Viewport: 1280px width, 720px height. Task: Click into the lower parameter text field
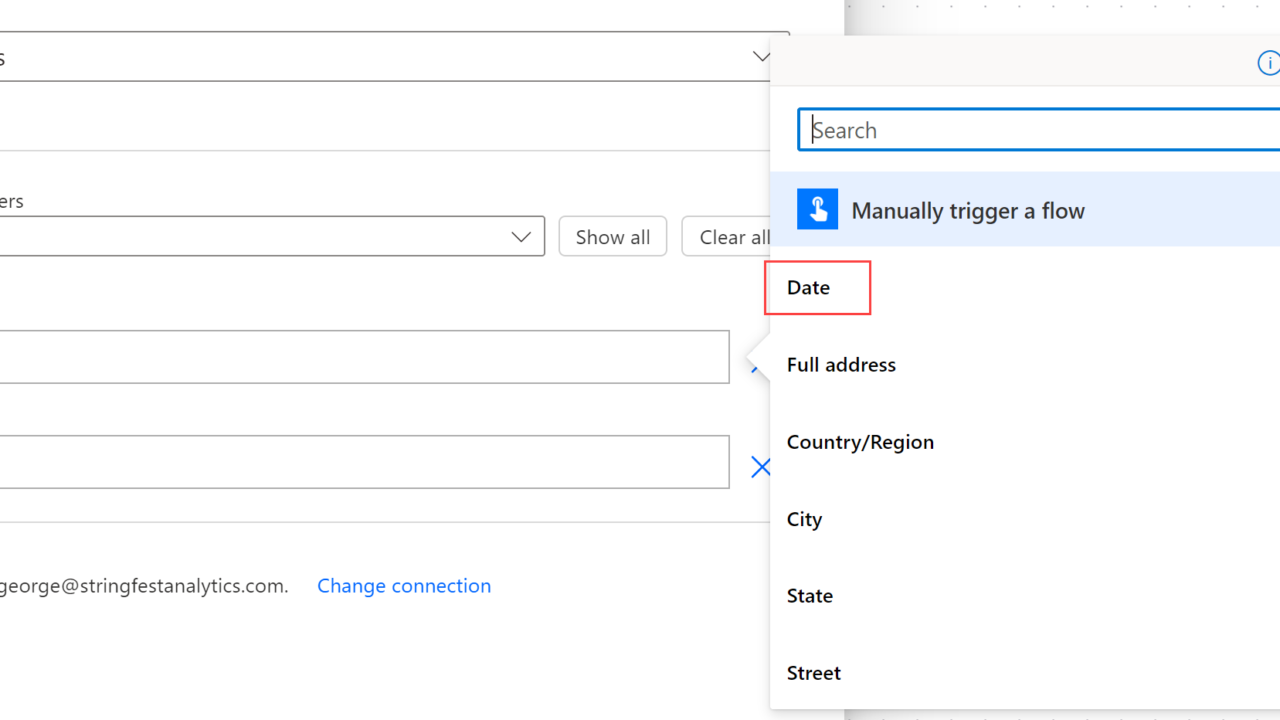(360, 462)
